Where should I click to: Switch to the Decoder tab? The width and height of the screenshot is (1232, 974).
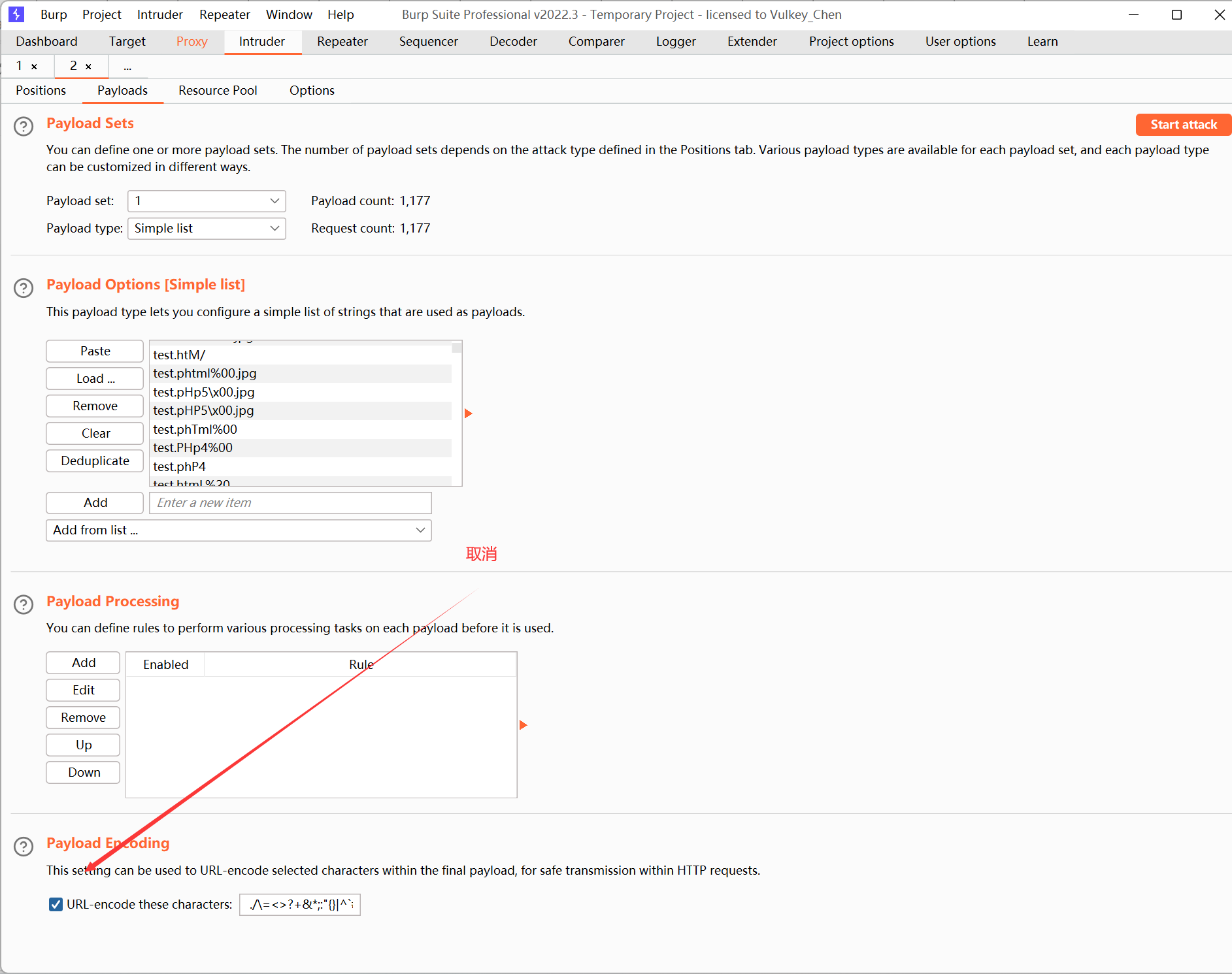[x=514, y=41]
